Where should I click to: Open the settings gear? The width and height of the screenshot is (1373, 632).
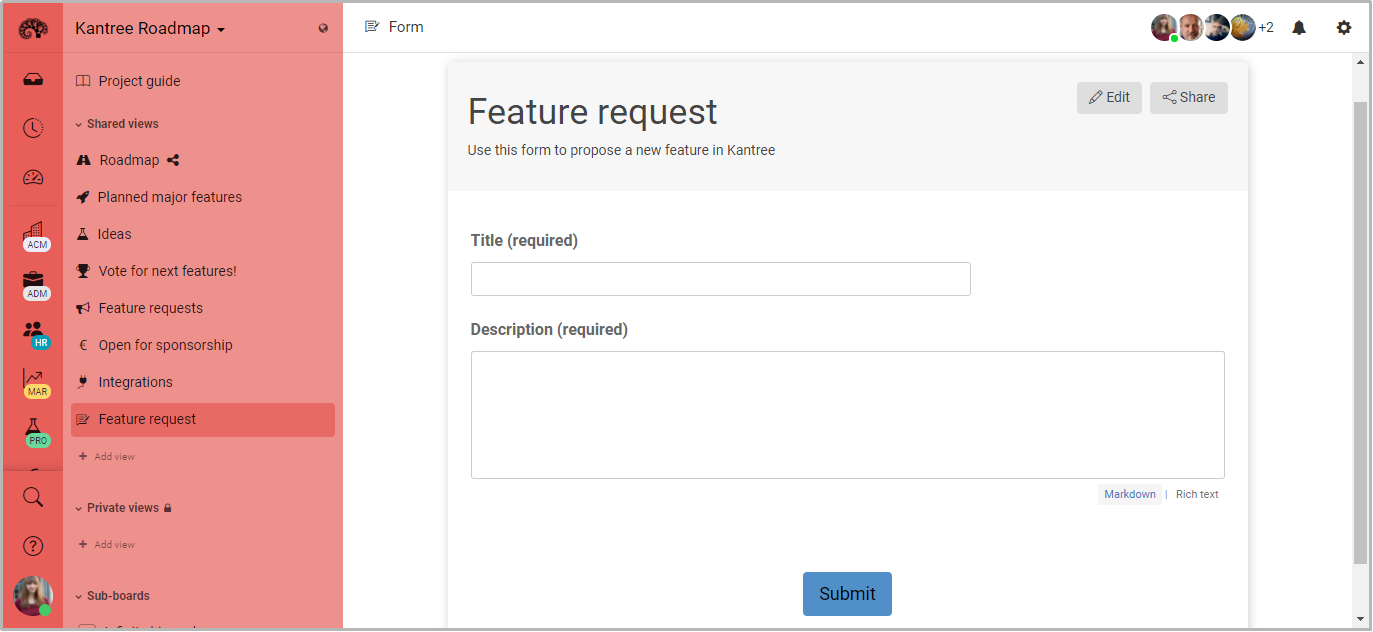click(x=1344, y=28)
